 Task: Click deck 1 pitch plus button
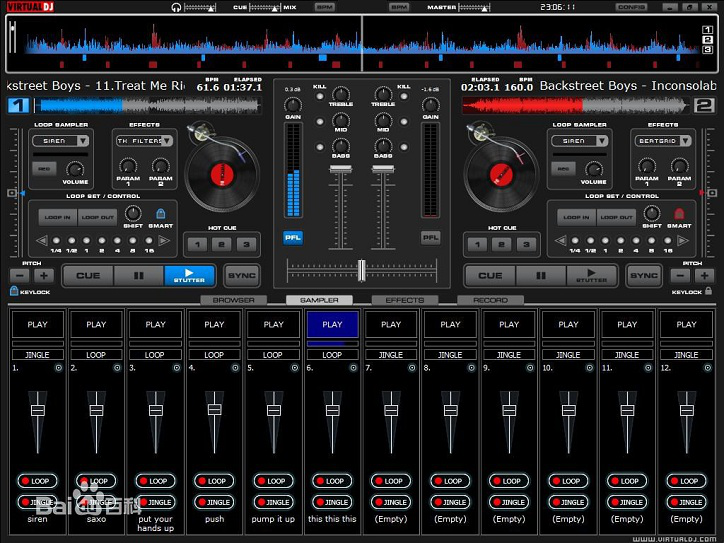[44, 276]
